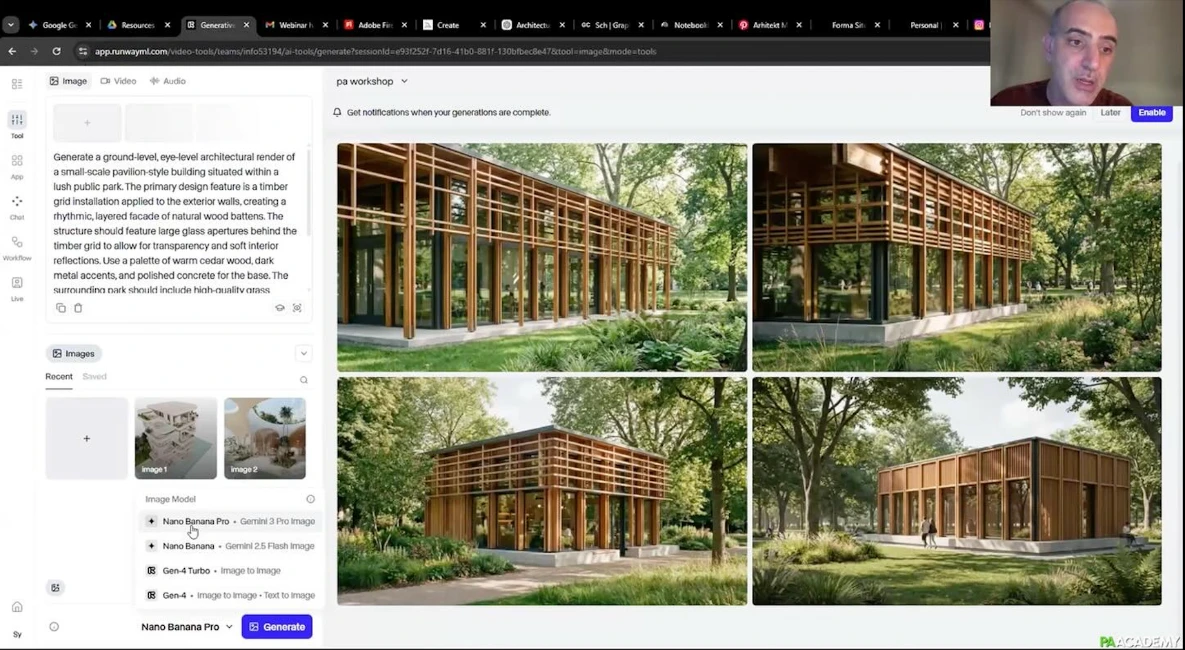The height and width of the screenshot is (650, 1185).
Task: Select the image 1 thumbnail
Action: [175, 438]
